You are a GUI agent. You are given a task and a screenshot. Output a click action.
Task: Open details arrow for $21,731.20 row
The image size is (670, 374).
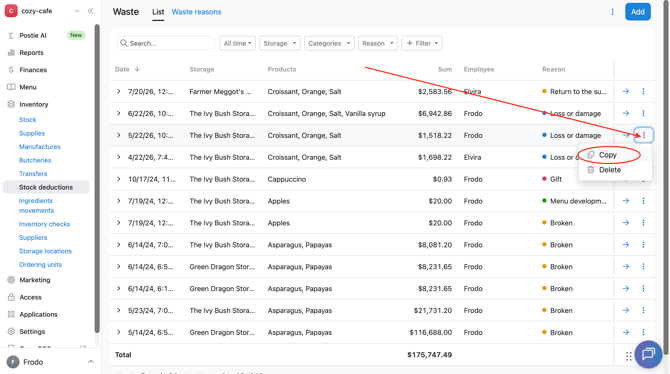coord(626,310)
